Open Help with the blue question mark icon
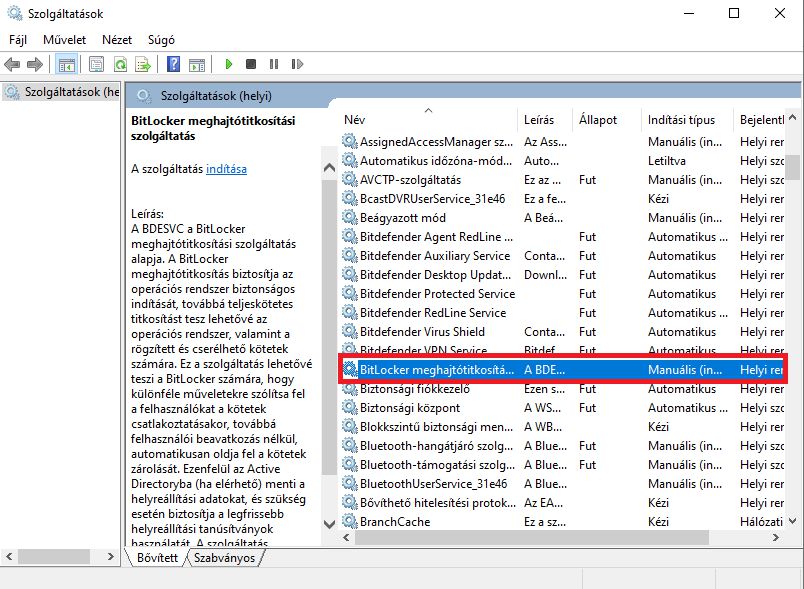This screenshot has width=804, height=589. click(x=173, y=64)
